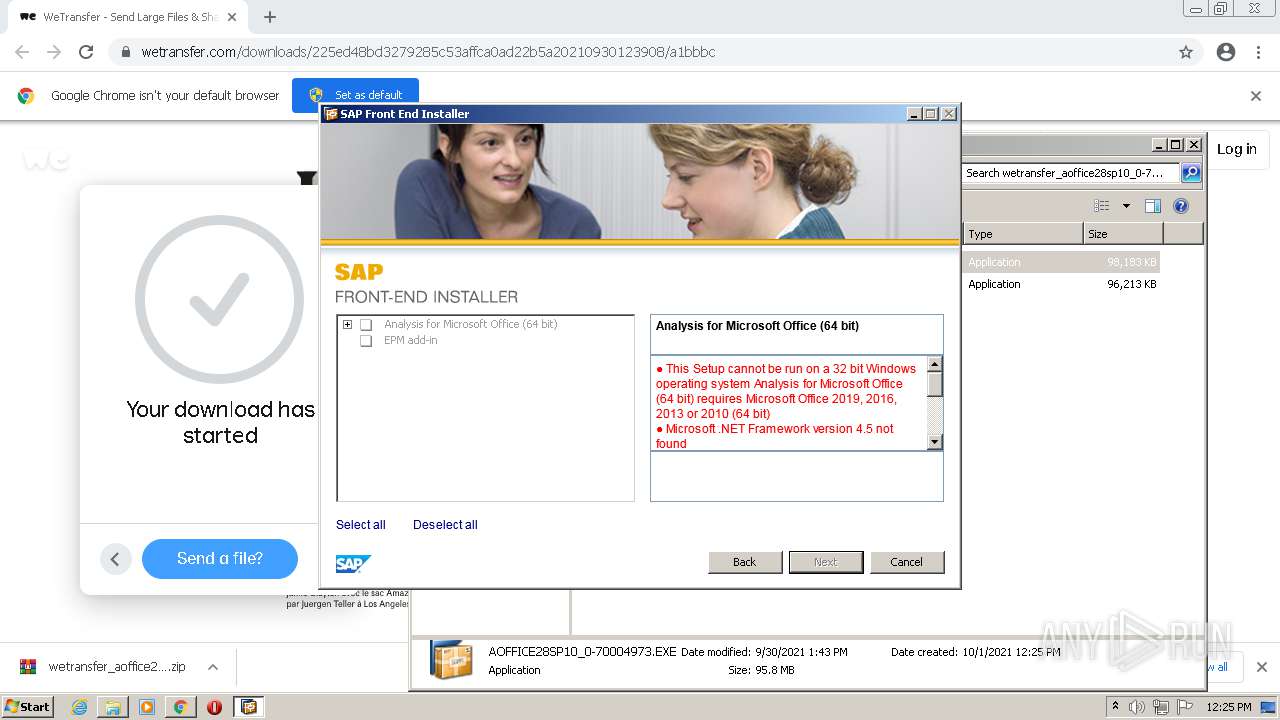Image resolution: width=1280 pixels, height=720 pixels.
Task: Click the search icon in Explorer window
Action: [1191, 173]
